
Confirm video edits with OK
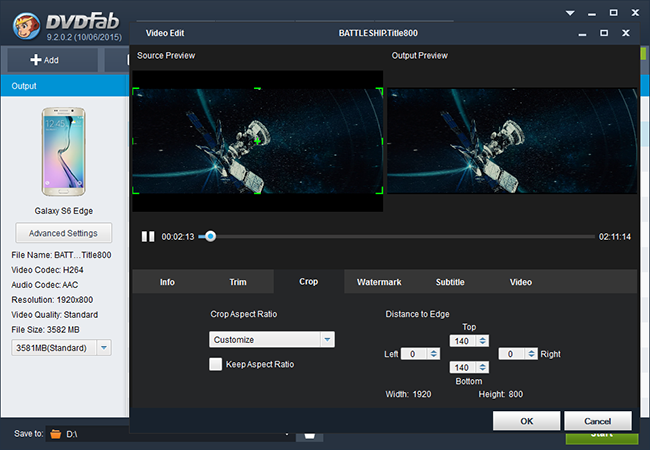tap(526, 421)
